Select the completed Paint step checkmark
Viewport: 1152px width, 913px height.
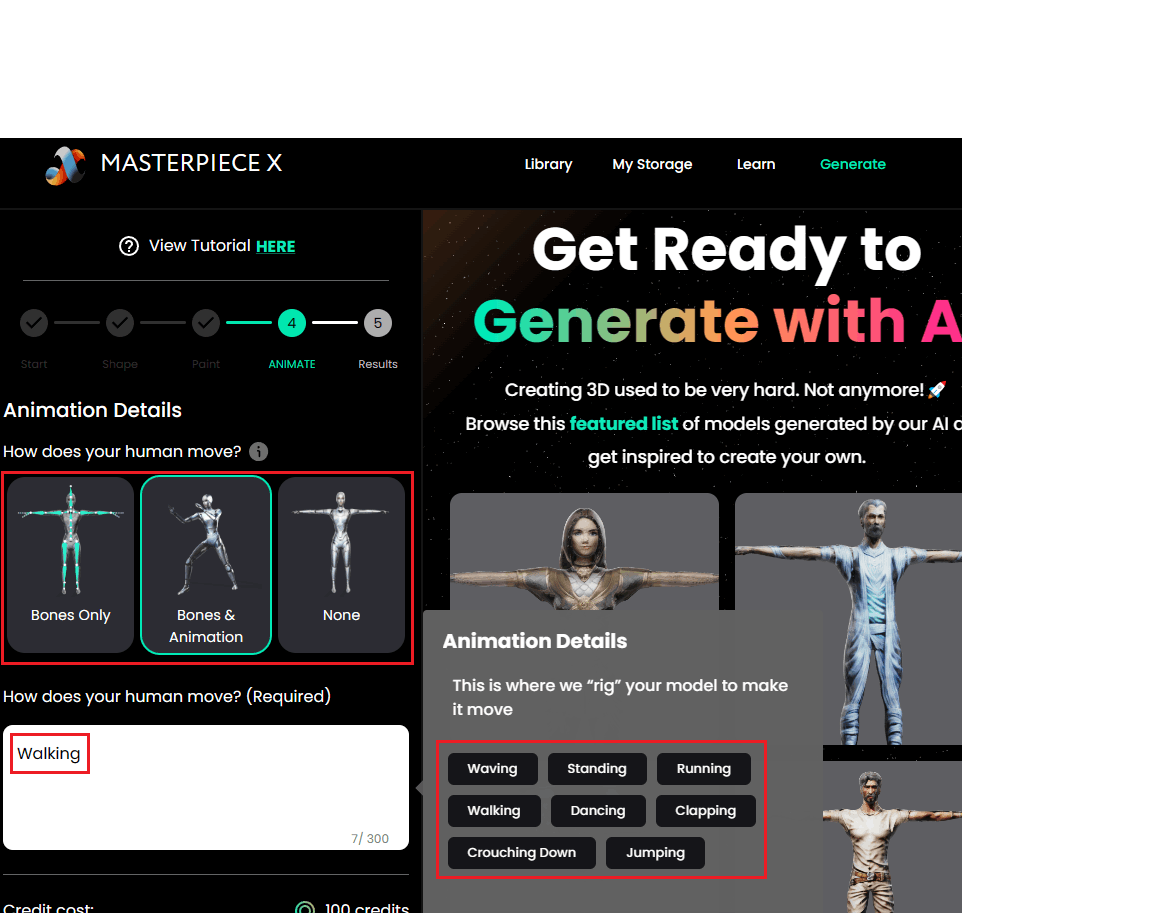[x=206, y=323]
